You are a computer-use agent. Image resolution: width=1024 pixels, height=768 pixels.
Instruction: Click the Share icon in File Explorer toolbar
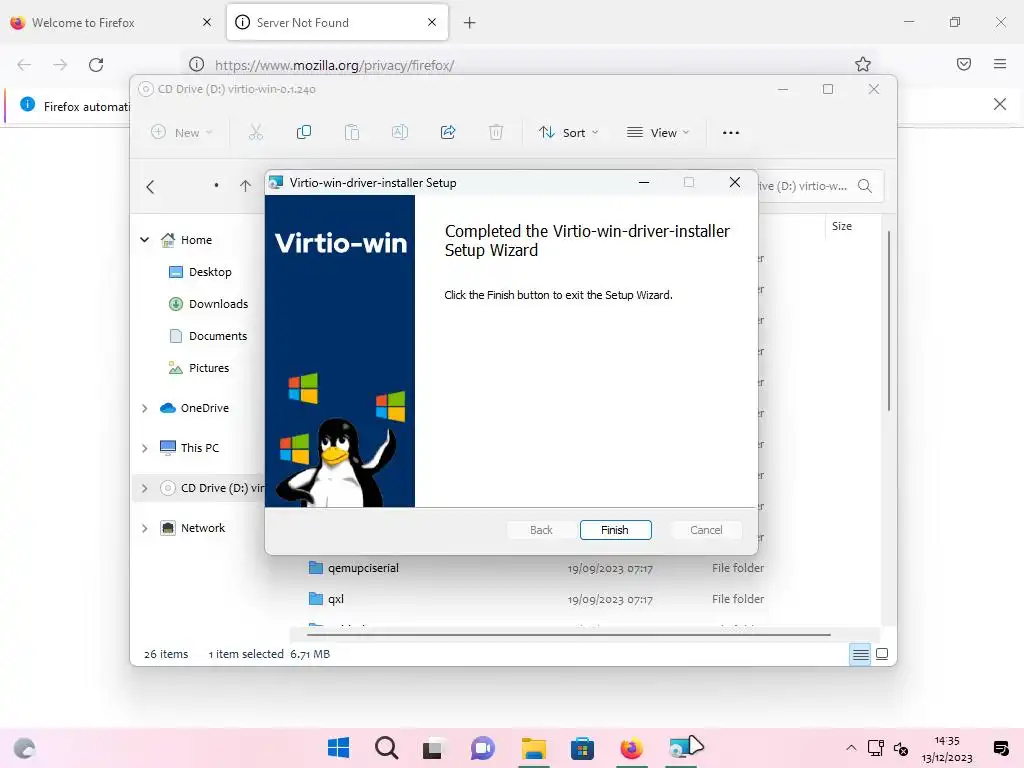tap(447, 133)
